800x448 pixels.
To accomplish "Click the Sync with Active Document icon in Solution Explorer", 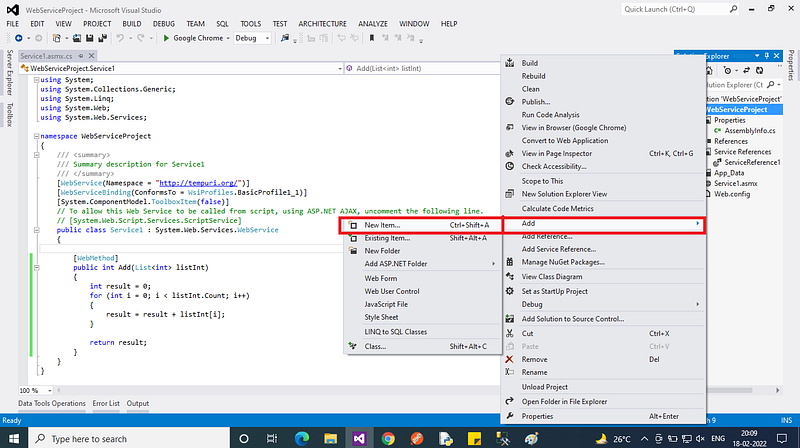I will coord(746,70).
